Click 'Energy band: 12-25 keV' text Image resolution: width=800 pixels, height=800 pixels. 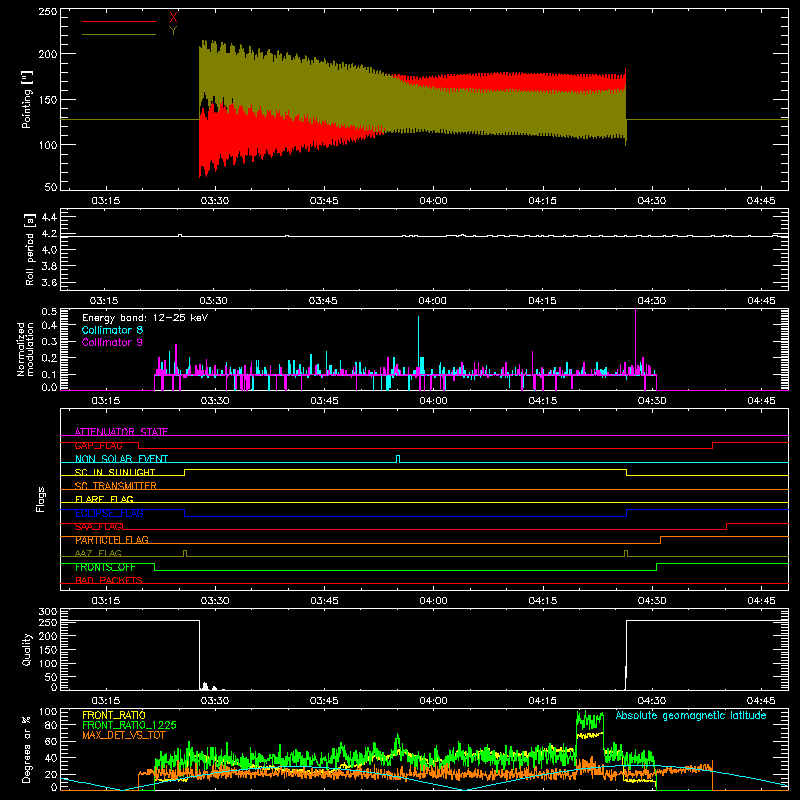pyautogui.click(x=145, y=318)
